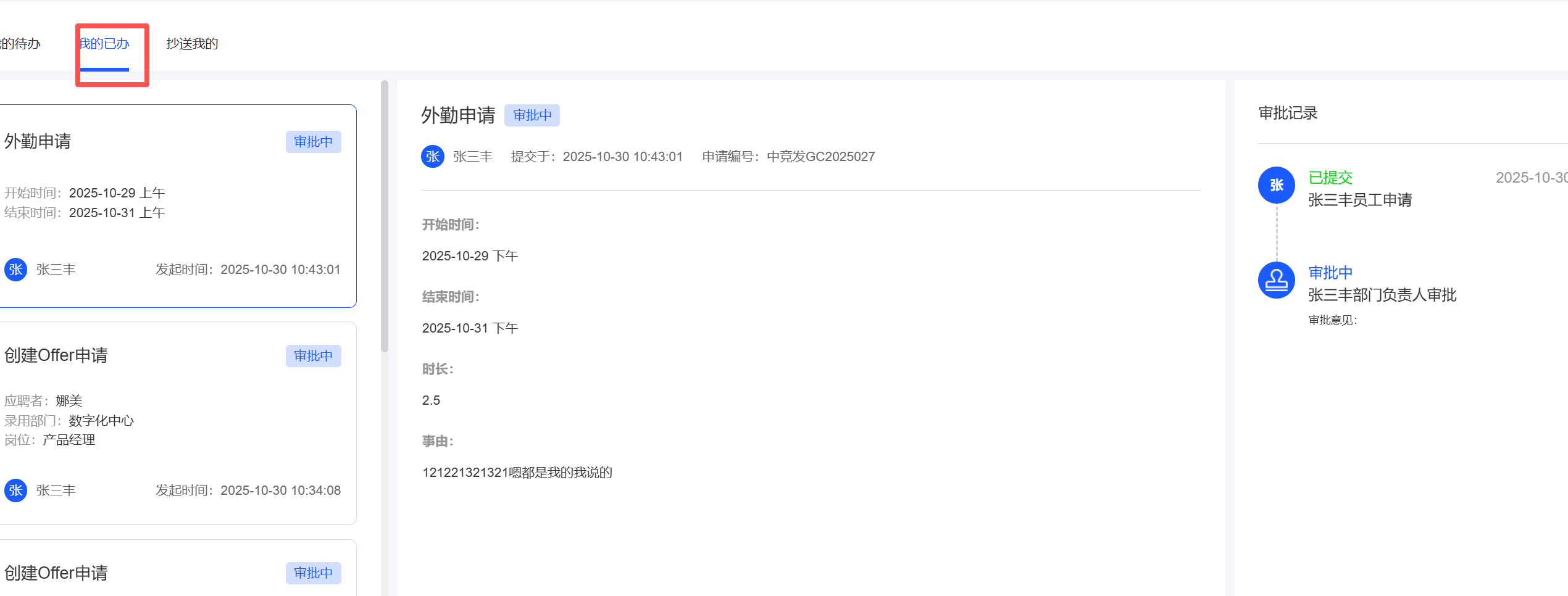Open the 抄送我的 tab
The width and height of the screenshot is (1568, 596).
pyautogui.click(x=192, y=44)
